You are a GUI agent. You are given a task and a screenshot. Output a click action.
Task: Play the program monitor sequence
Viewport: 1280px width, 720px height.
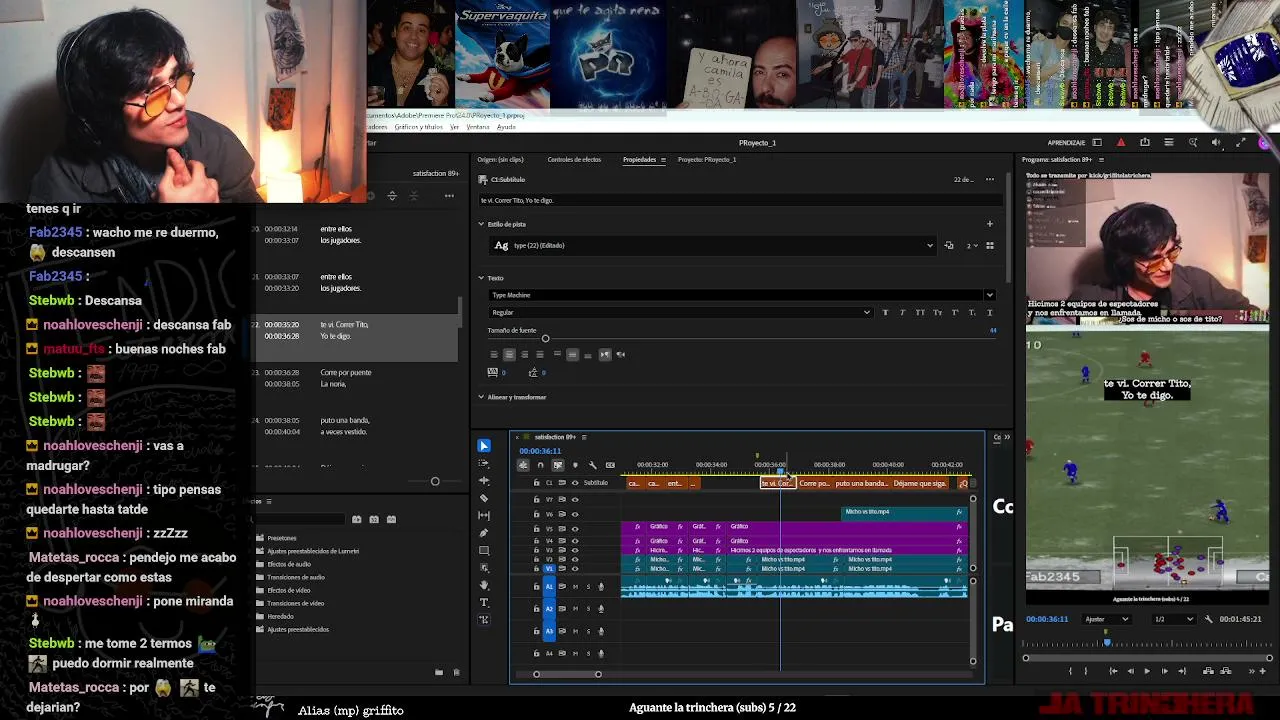pyautogui.click(x=1147, y=671)
